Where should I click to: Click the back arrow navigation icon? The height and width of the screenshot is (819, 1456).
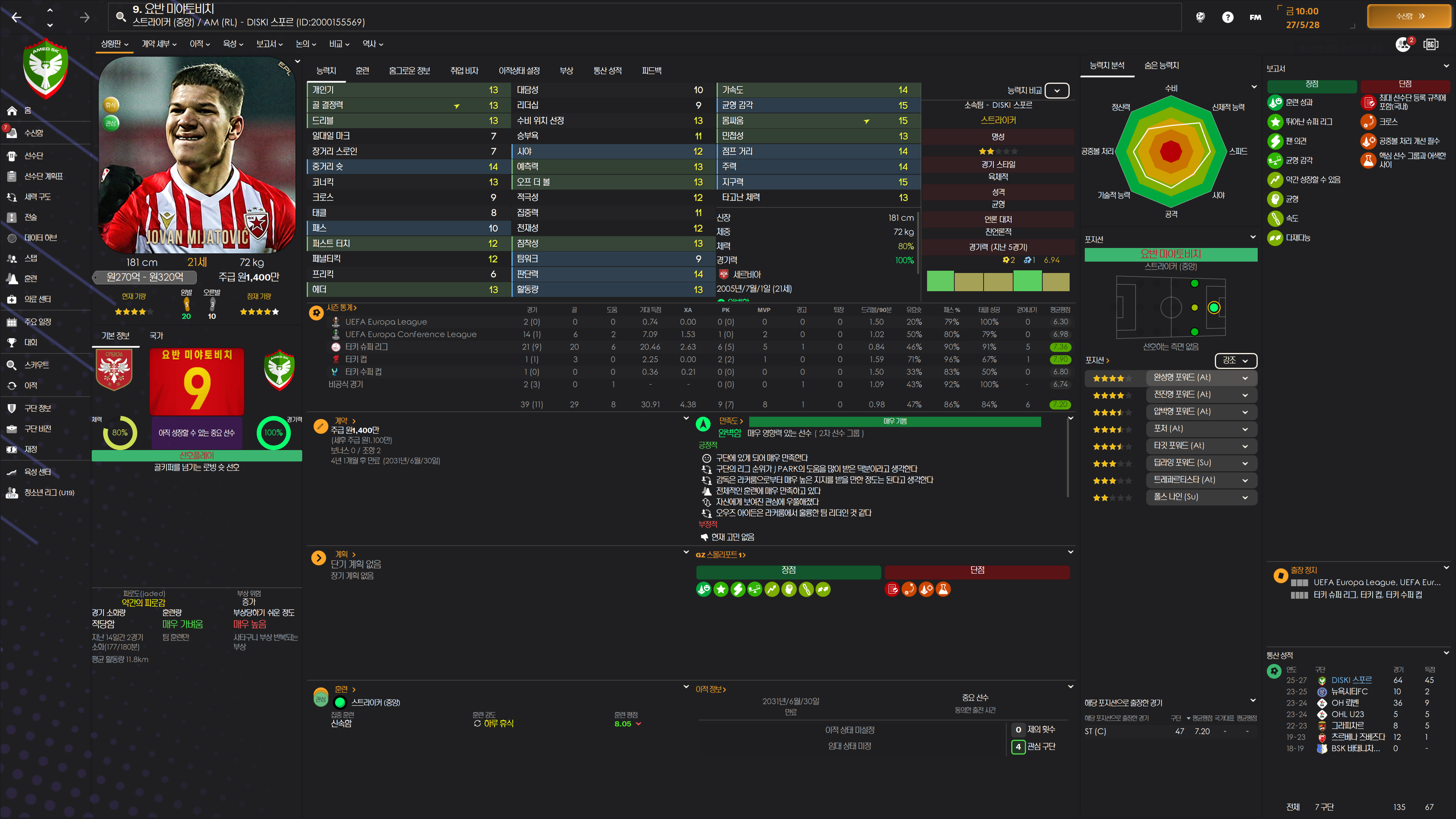[x=16, y=17]
